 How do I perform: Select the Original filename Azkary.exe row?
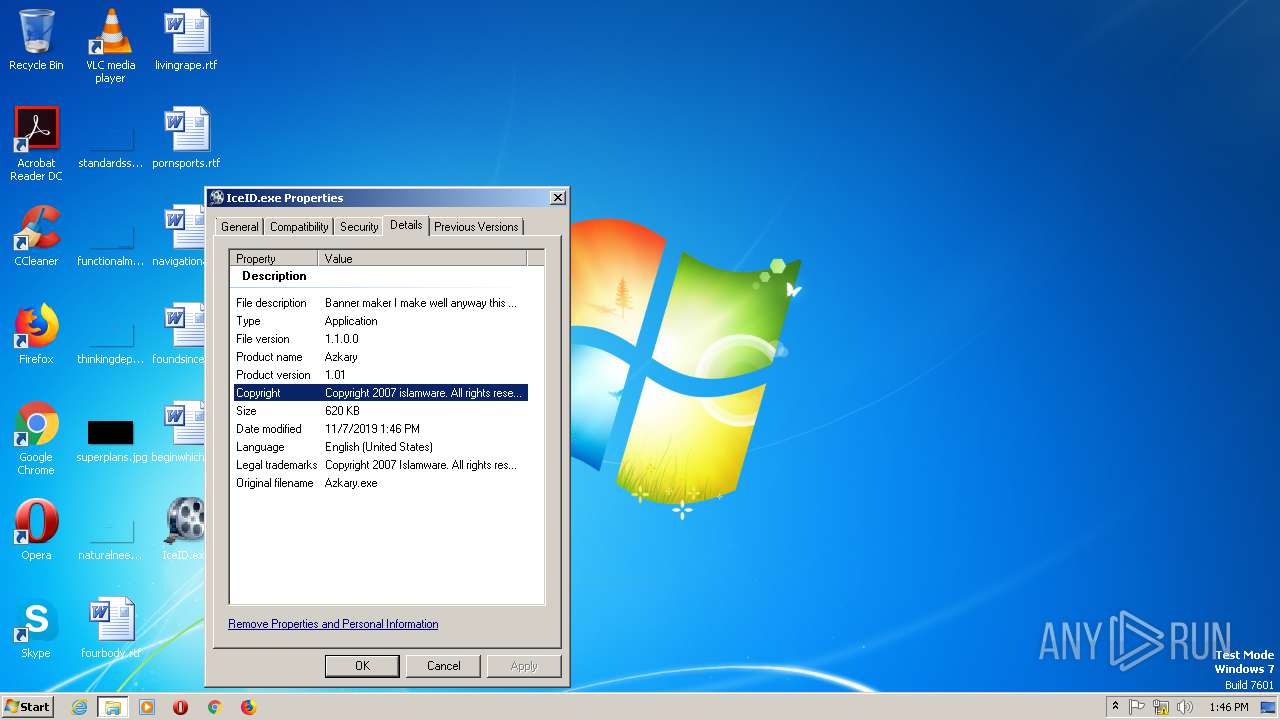pyautogui.click(x=381, y=483)
